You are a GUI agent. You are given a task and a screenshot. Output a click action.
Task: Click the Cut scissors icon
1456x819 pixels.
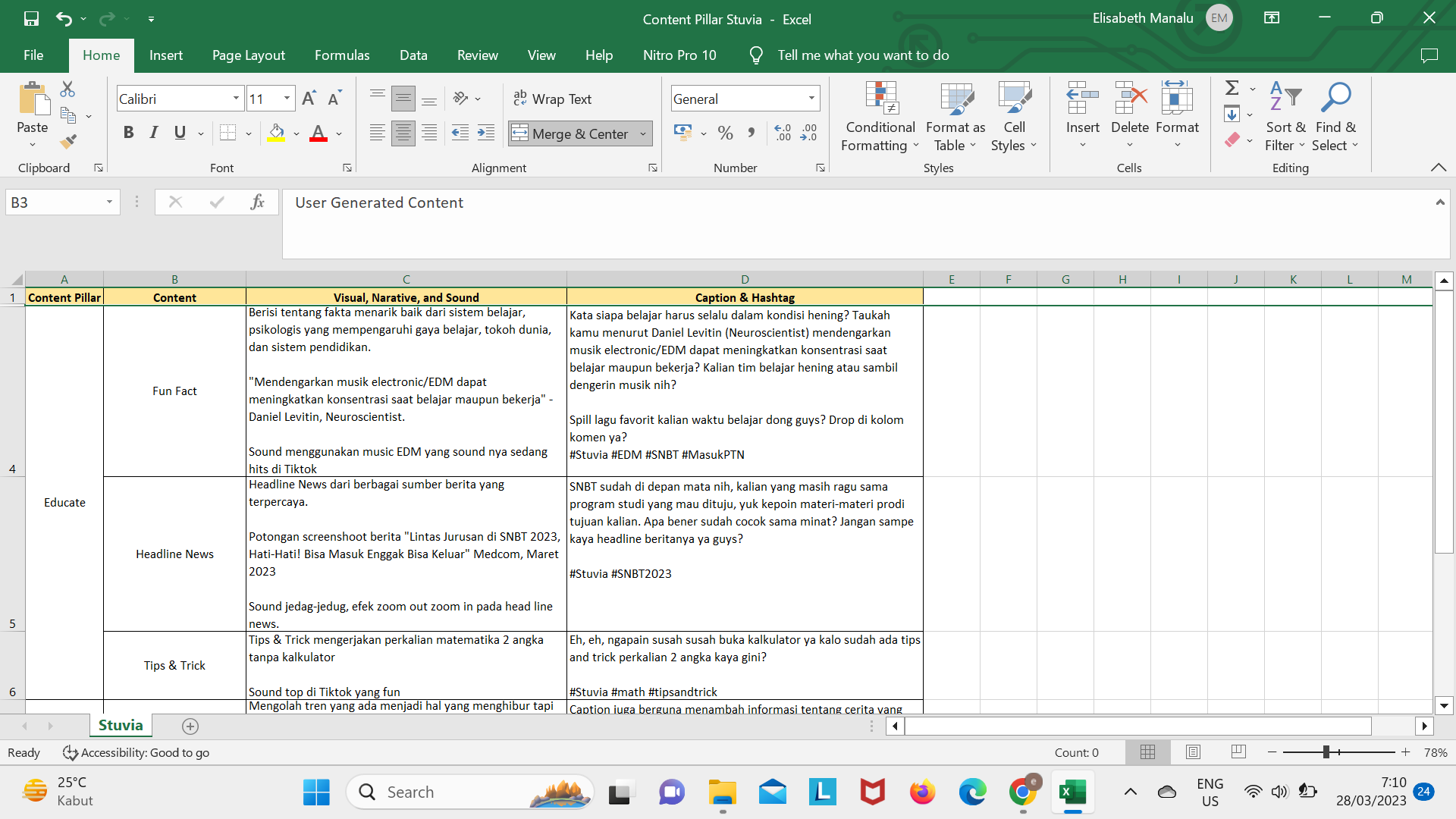pos(67,89)
